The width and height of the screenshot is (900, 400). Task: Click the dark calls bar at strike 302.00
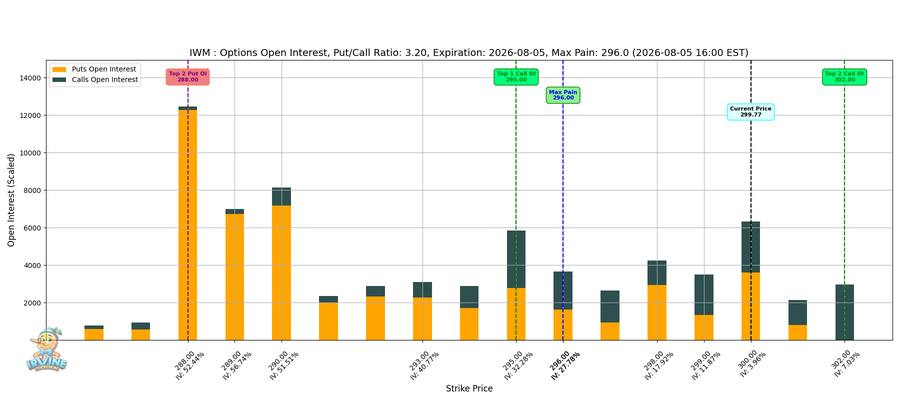tap(844, 313)
